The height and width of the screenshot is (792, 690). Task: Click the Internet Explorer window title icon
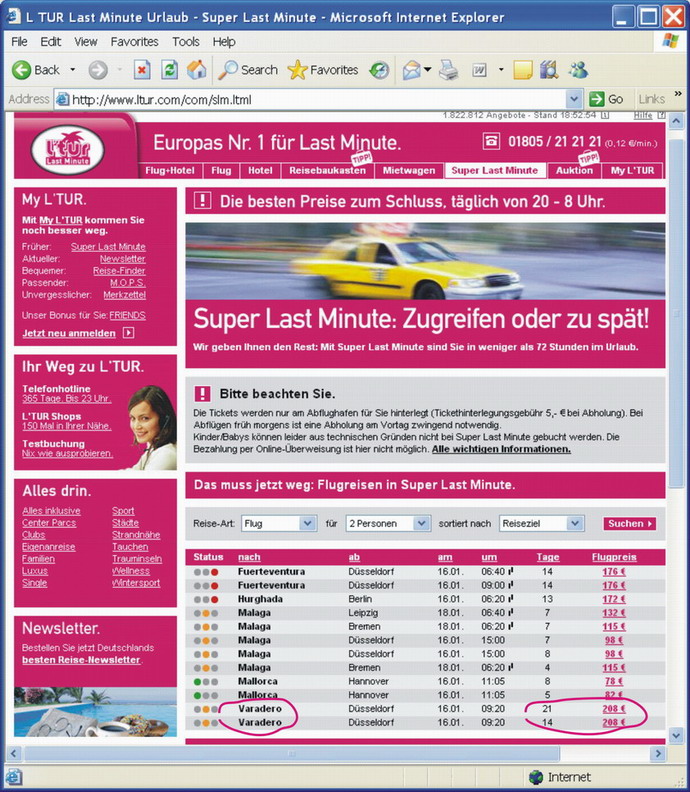pos(13,17)
